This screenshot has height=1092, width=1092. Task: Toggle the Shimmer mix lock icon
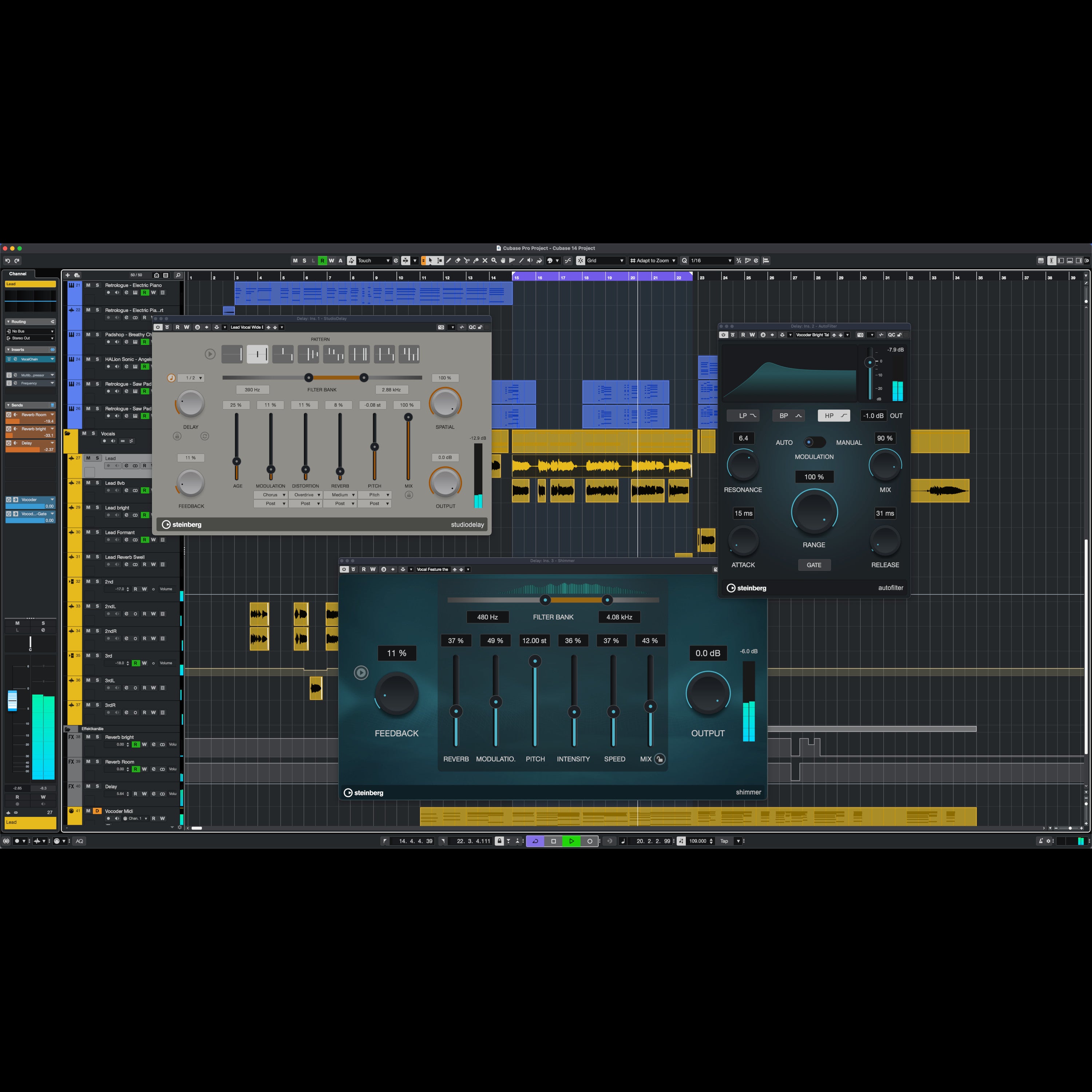pyautogui.click(x=660, y=759)
